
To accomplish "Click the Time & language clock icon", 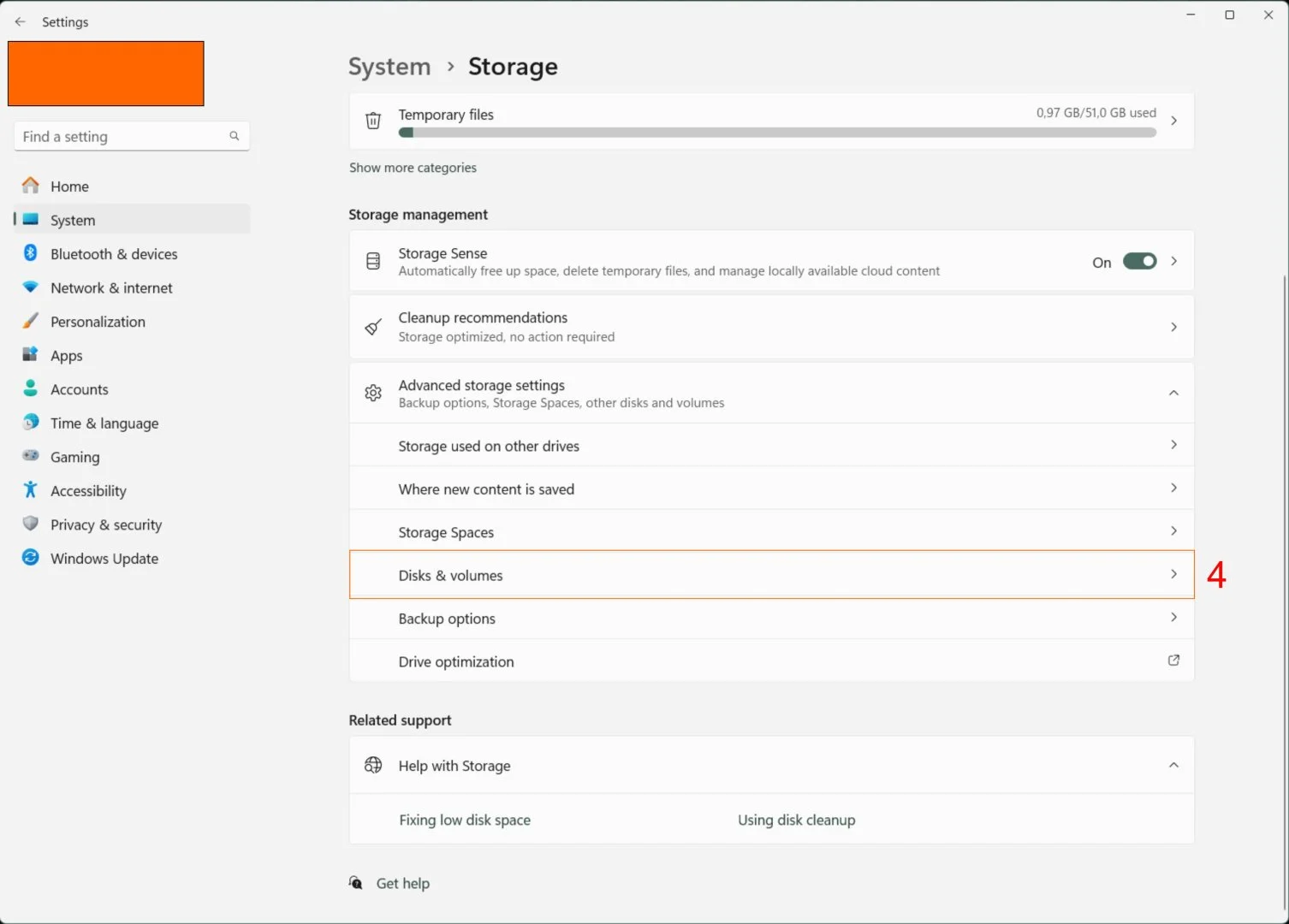I will (x=31, y=422).
